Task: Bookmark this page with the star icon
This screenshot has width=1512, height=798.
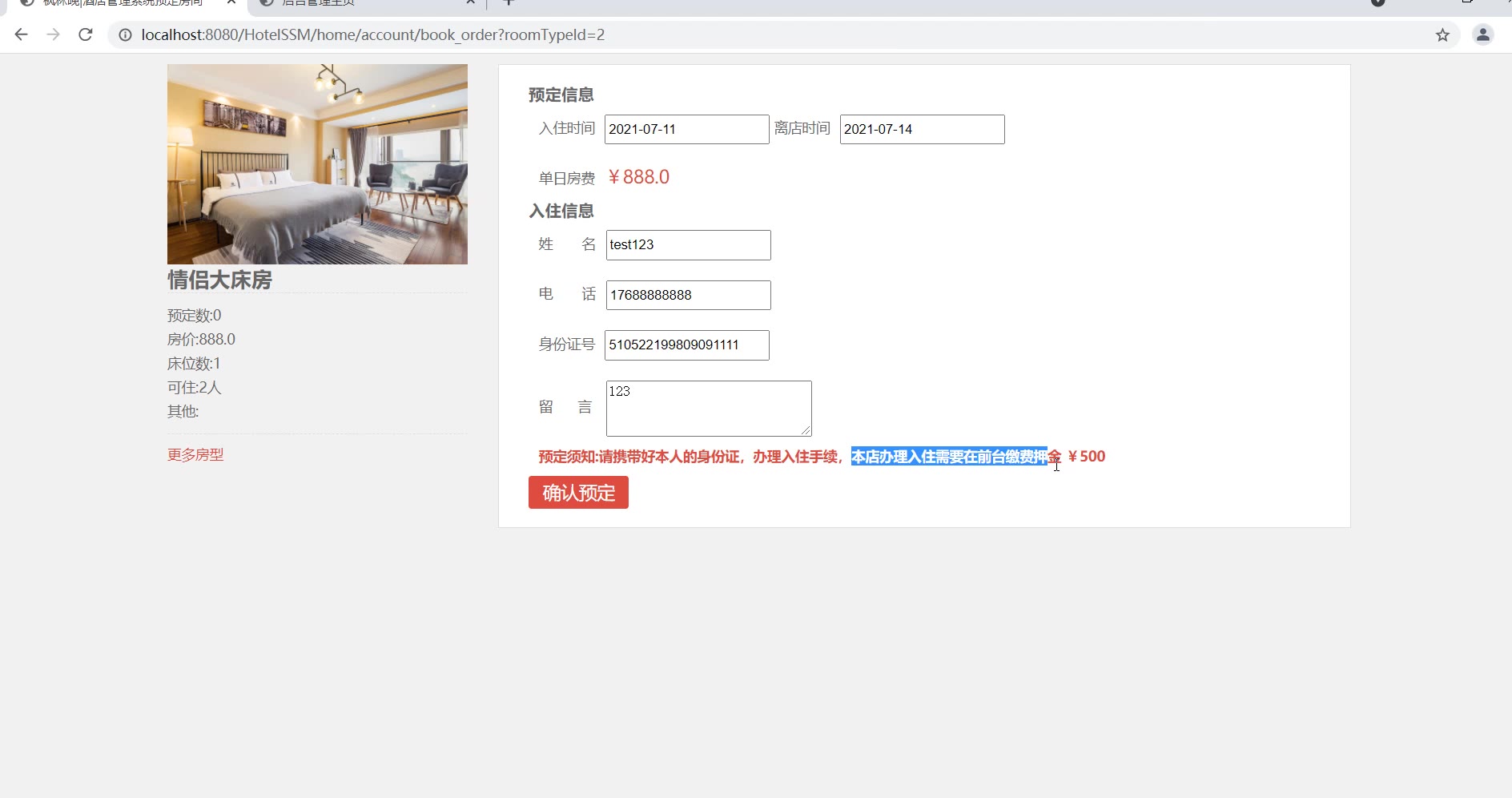Action: (x=1442, y=34)
